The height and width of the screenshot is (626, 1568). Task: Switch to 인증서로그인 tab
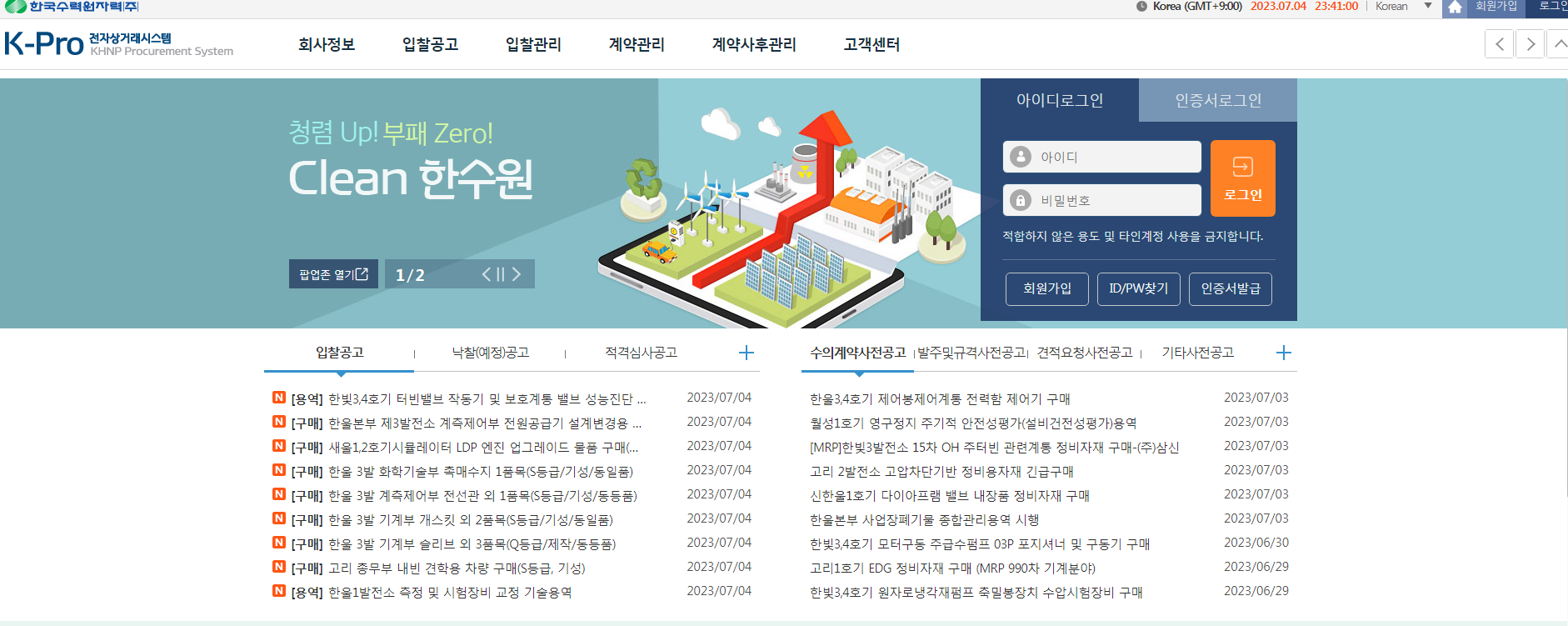click(x=1218, y=100)
